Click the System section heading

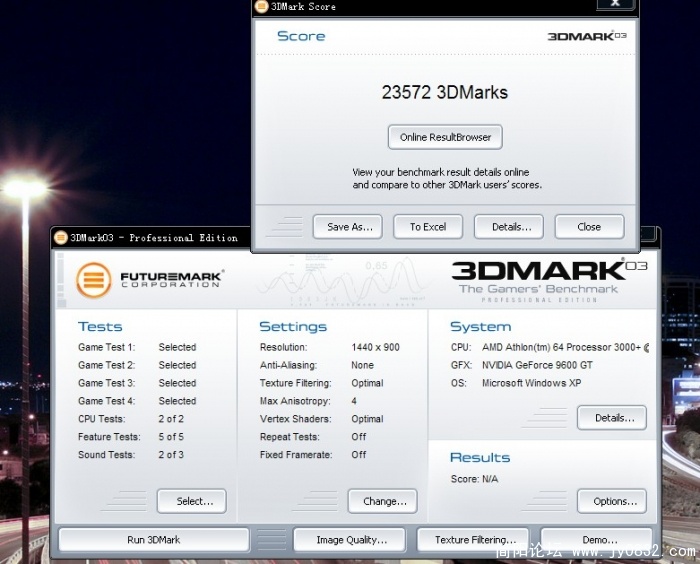pyautogui.click(x=480, y=326)
